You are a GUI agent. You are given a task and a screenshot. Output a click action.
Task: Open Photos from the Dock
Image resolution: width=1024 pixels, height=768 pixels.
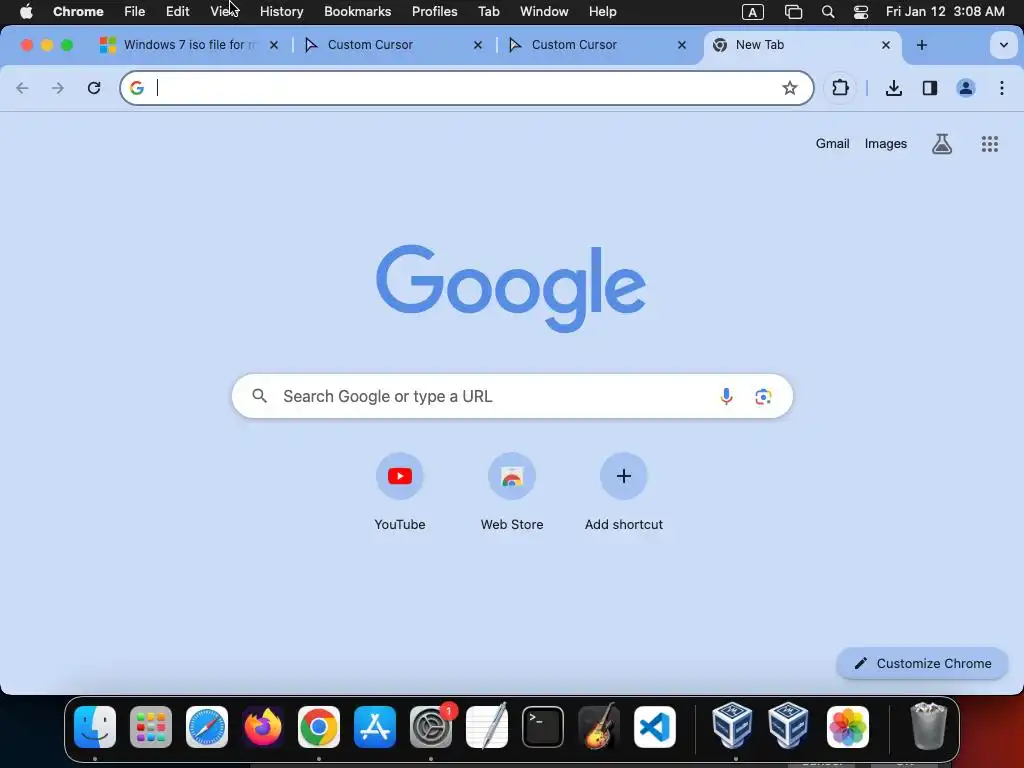pos(847,727)
